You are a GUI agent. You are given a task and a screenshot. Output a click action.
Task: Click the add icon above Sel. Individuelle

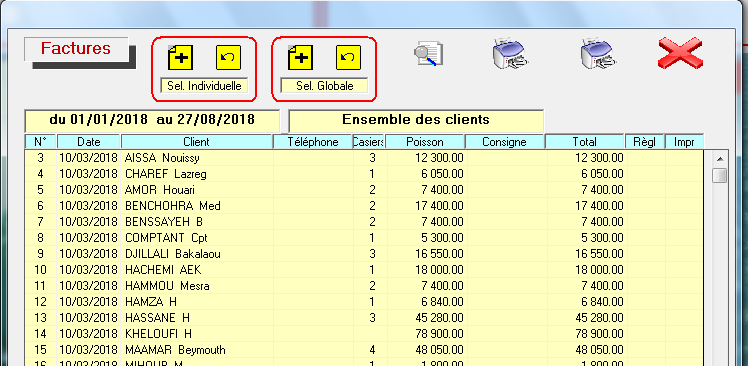pyautogui.click(x=180, y=57)
